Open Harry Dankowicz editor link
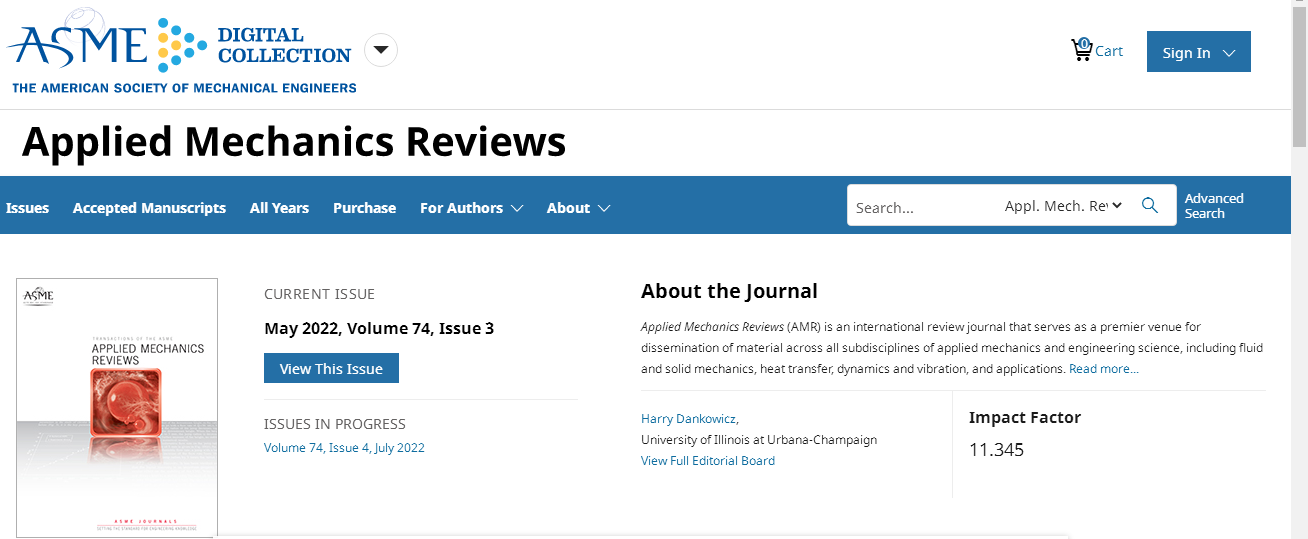This screenshot has height=539, width=1308. coord(688,419)
